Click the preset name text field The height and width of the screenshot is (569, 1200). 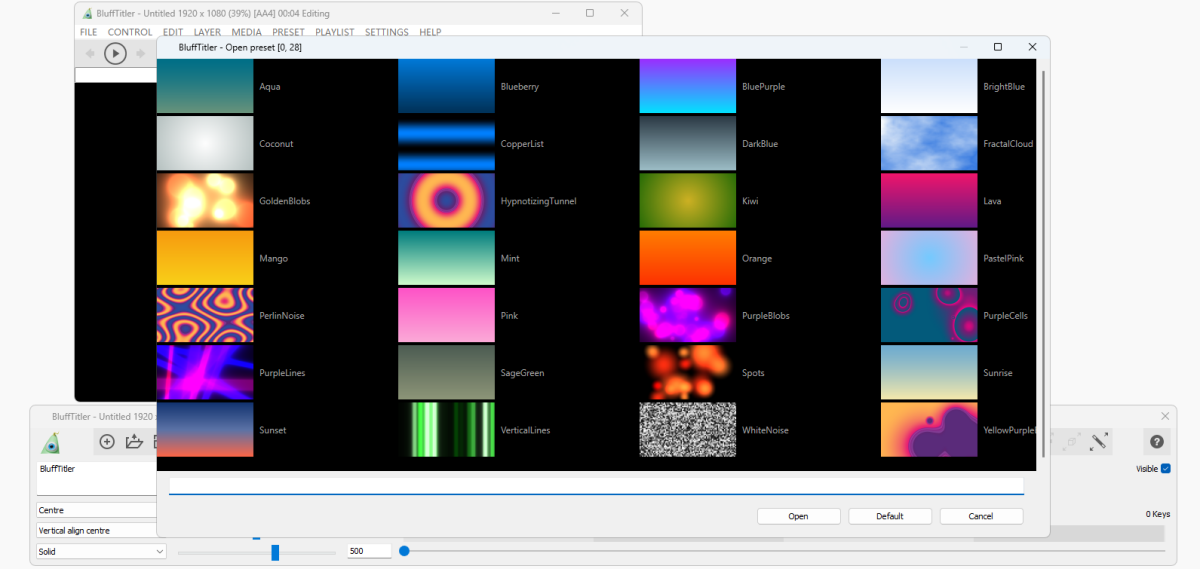[596, 486]
